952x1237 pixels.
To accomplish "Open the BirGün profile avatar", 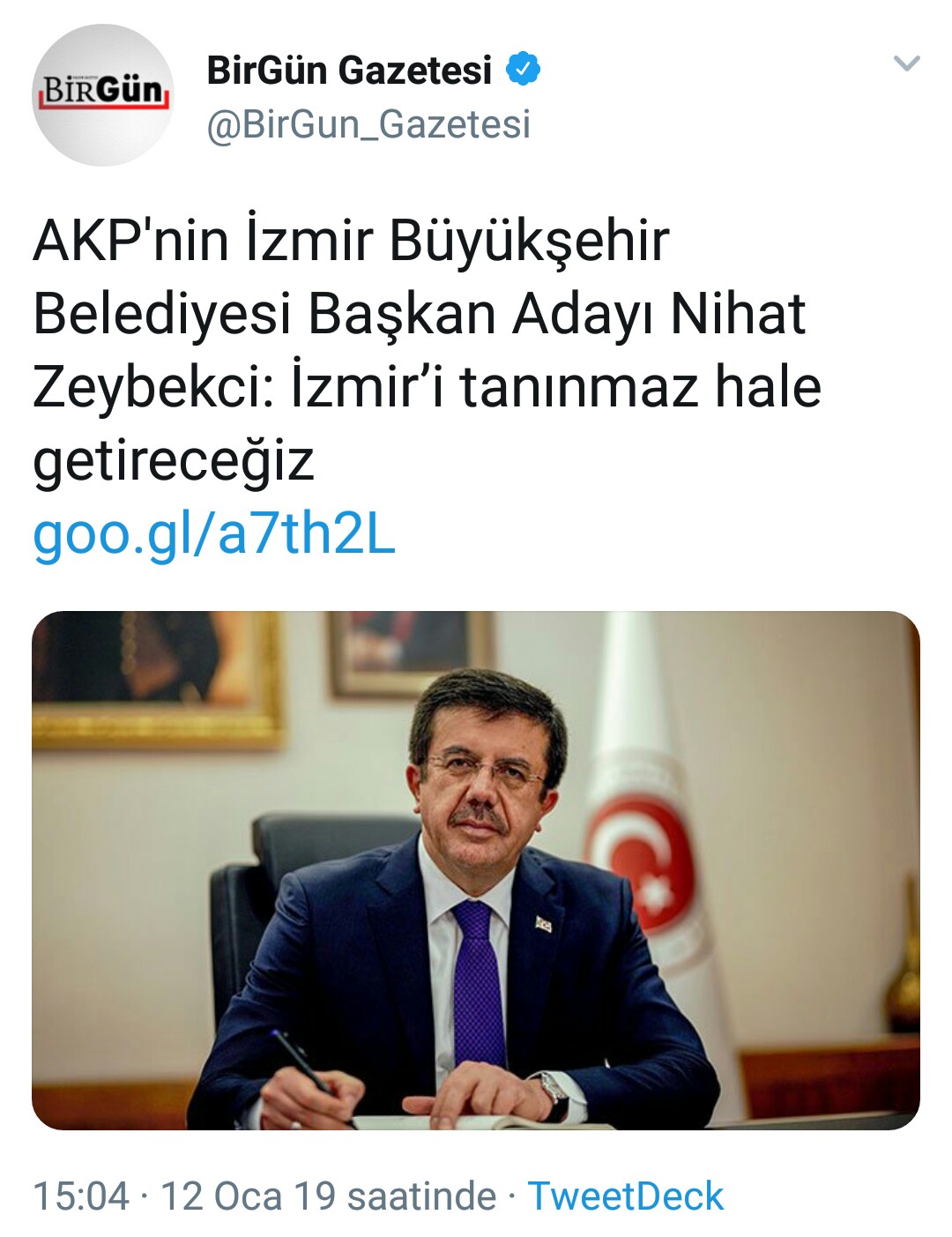I will coord(102,95).
